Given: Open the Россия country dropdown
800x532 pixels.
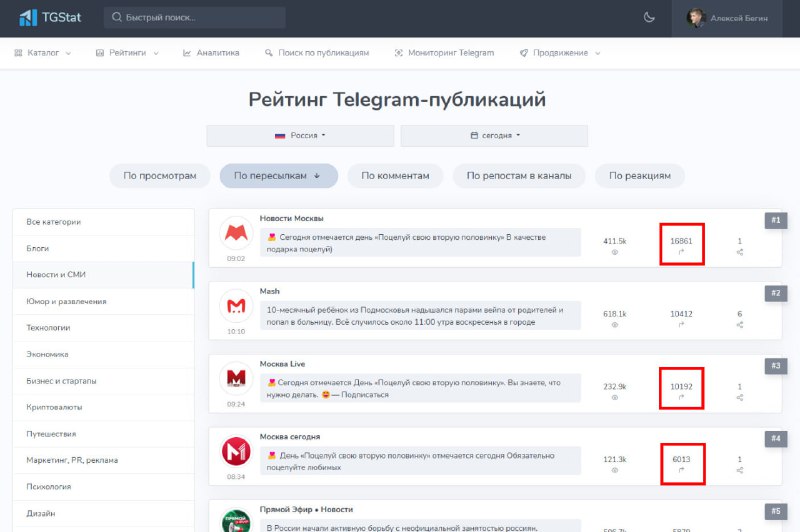Looking at the screenshot, I should coord(300,136).
